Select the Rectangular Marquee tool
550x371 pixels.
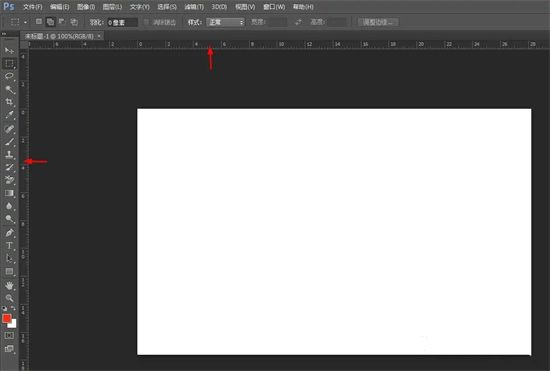pos(9,63)
